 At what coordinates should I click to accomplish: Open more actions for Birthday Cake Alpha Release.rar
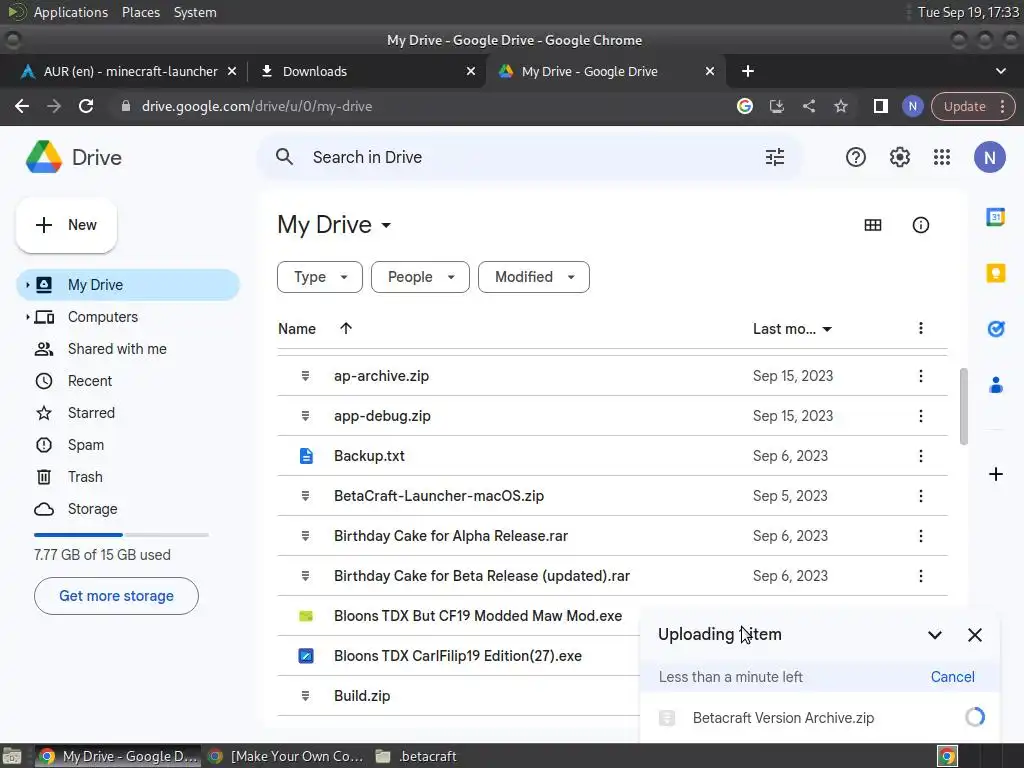point(920,536)
